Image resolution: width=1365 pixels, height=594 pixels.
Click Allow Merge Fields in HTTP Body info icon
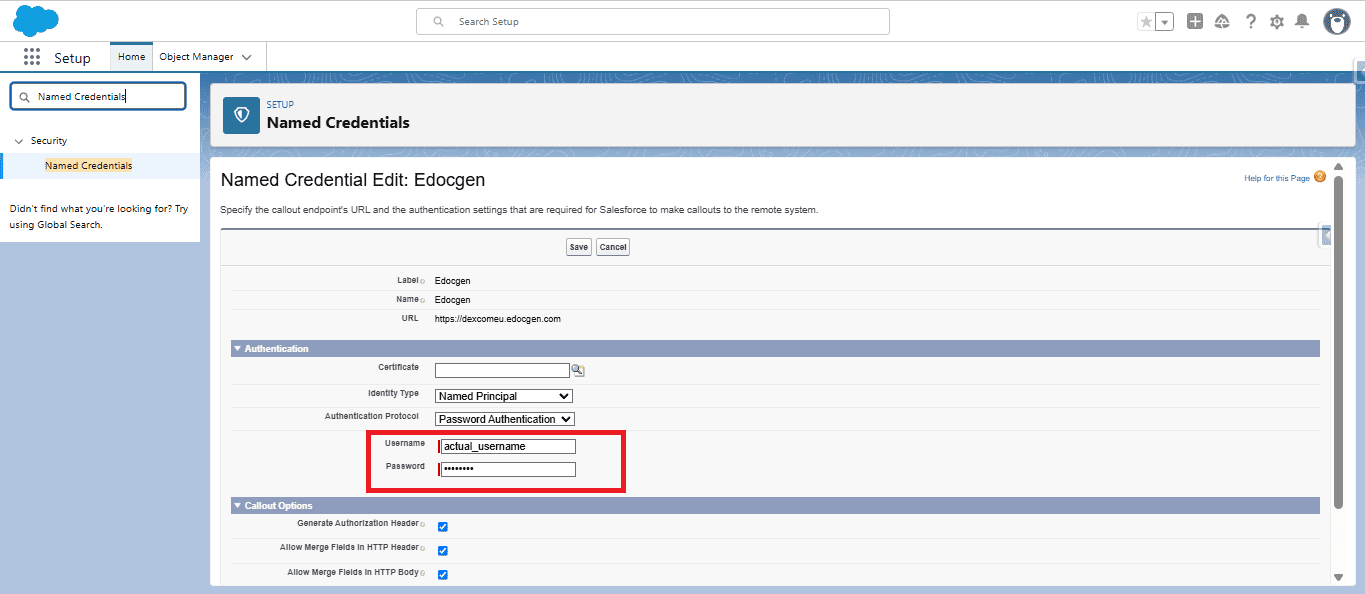423,573
